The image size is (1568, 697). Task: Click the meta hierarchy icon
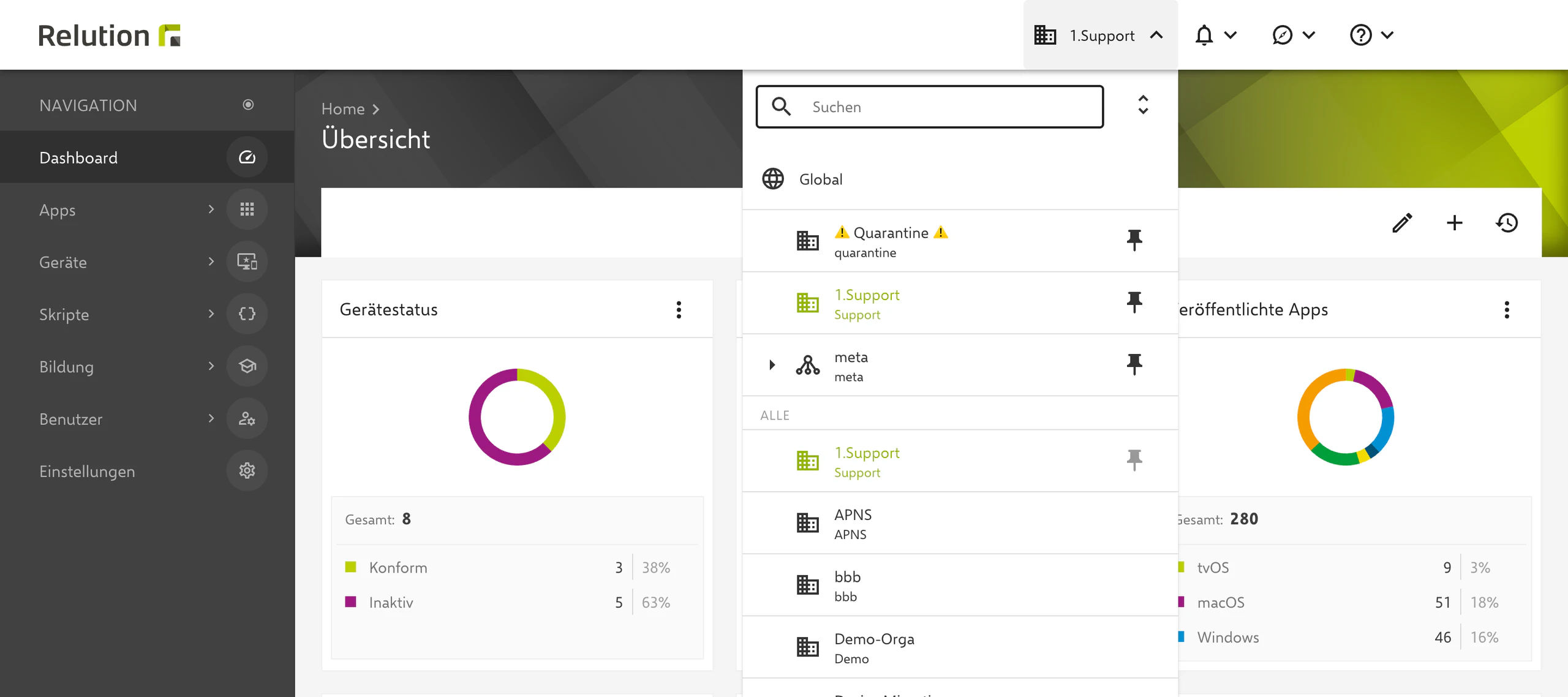tap(807, 365)
